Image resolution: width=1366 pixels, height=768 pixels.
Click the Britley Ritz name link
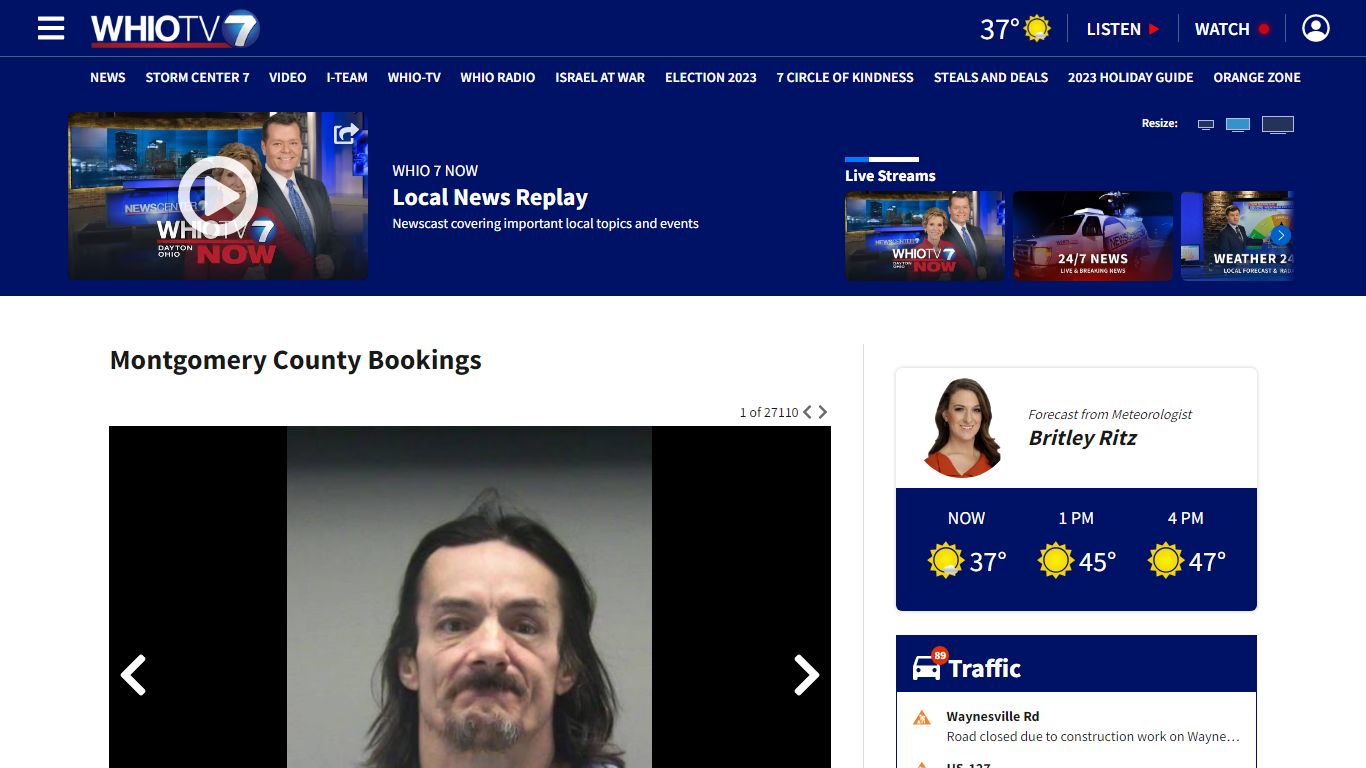click(x=1083, y=438)
